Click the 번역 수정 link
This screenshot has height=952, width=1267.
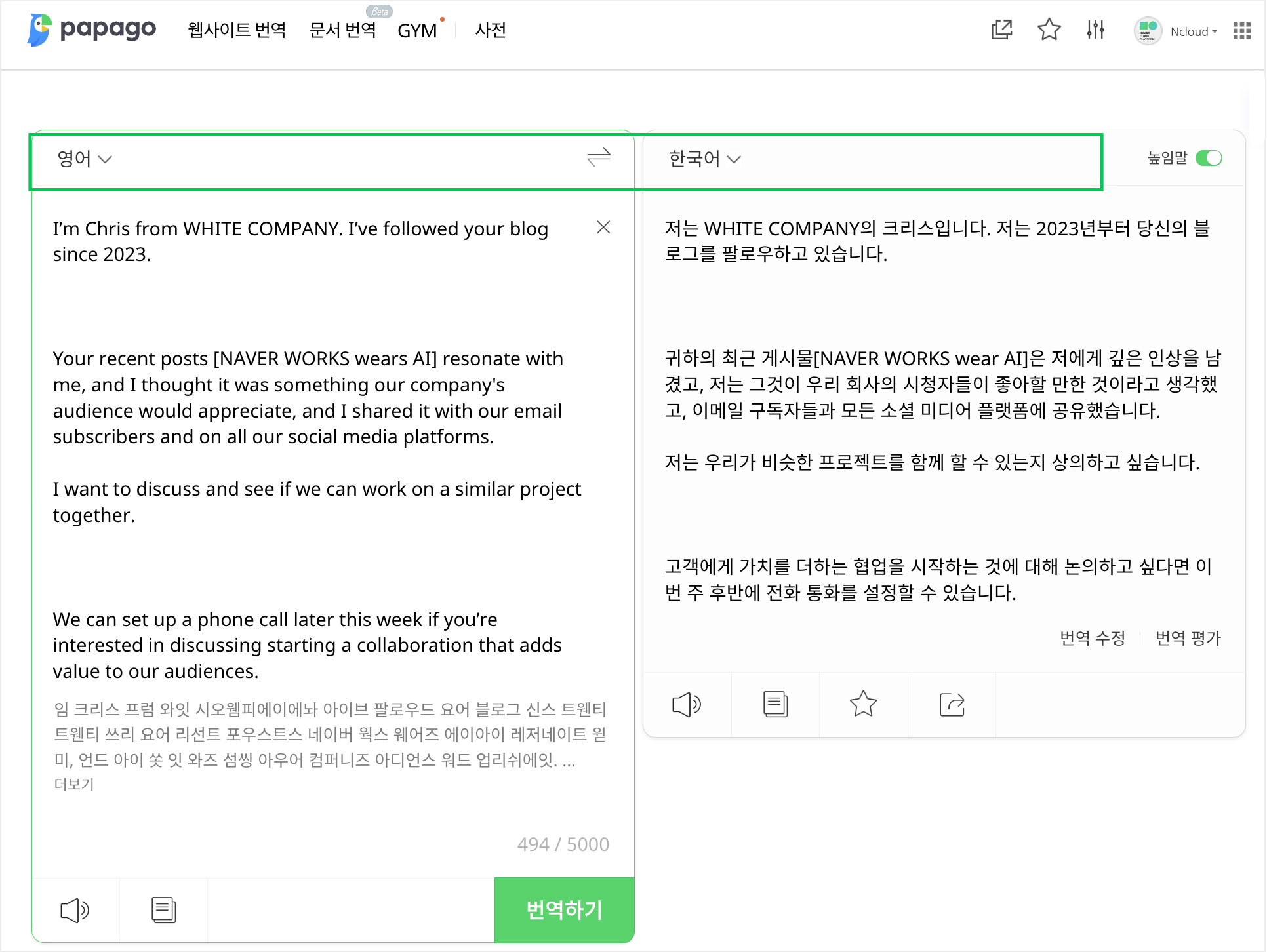[1093, 638]
